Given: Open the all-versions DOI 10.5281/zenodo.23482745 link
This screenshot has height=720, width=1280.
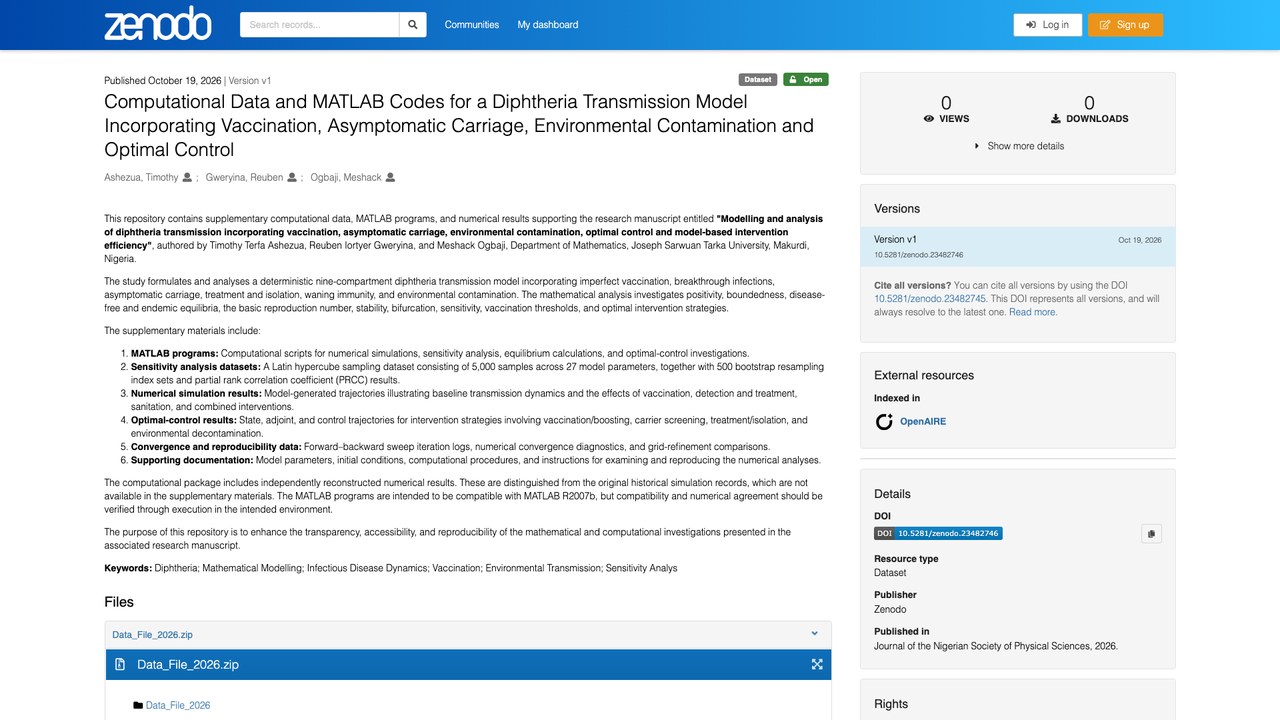Looking at the screenshot, I should coord(930,299).
